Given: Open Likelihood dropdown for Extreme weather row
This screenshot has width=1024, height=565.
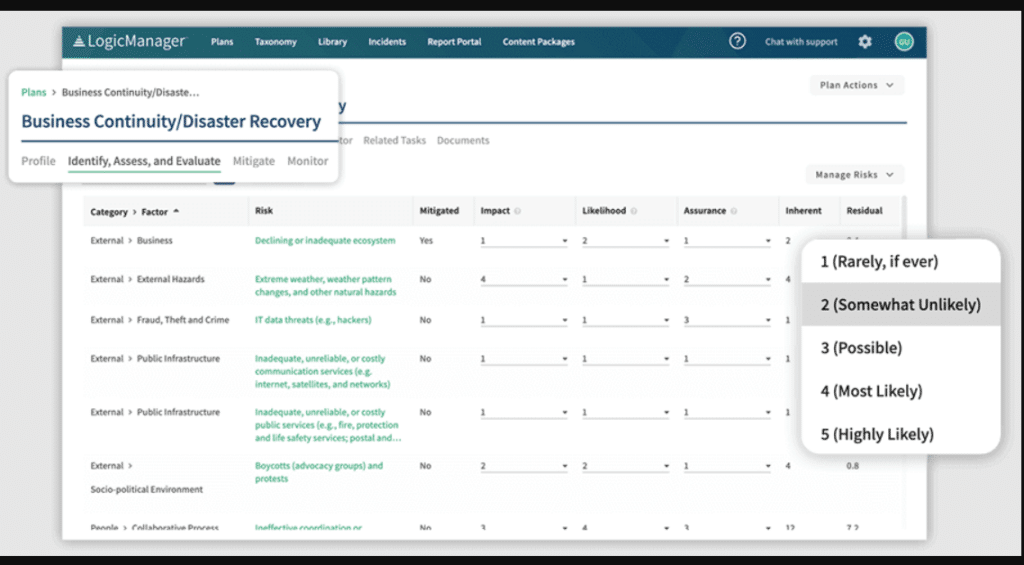Looking at the screenshot, I should (626, 280).
